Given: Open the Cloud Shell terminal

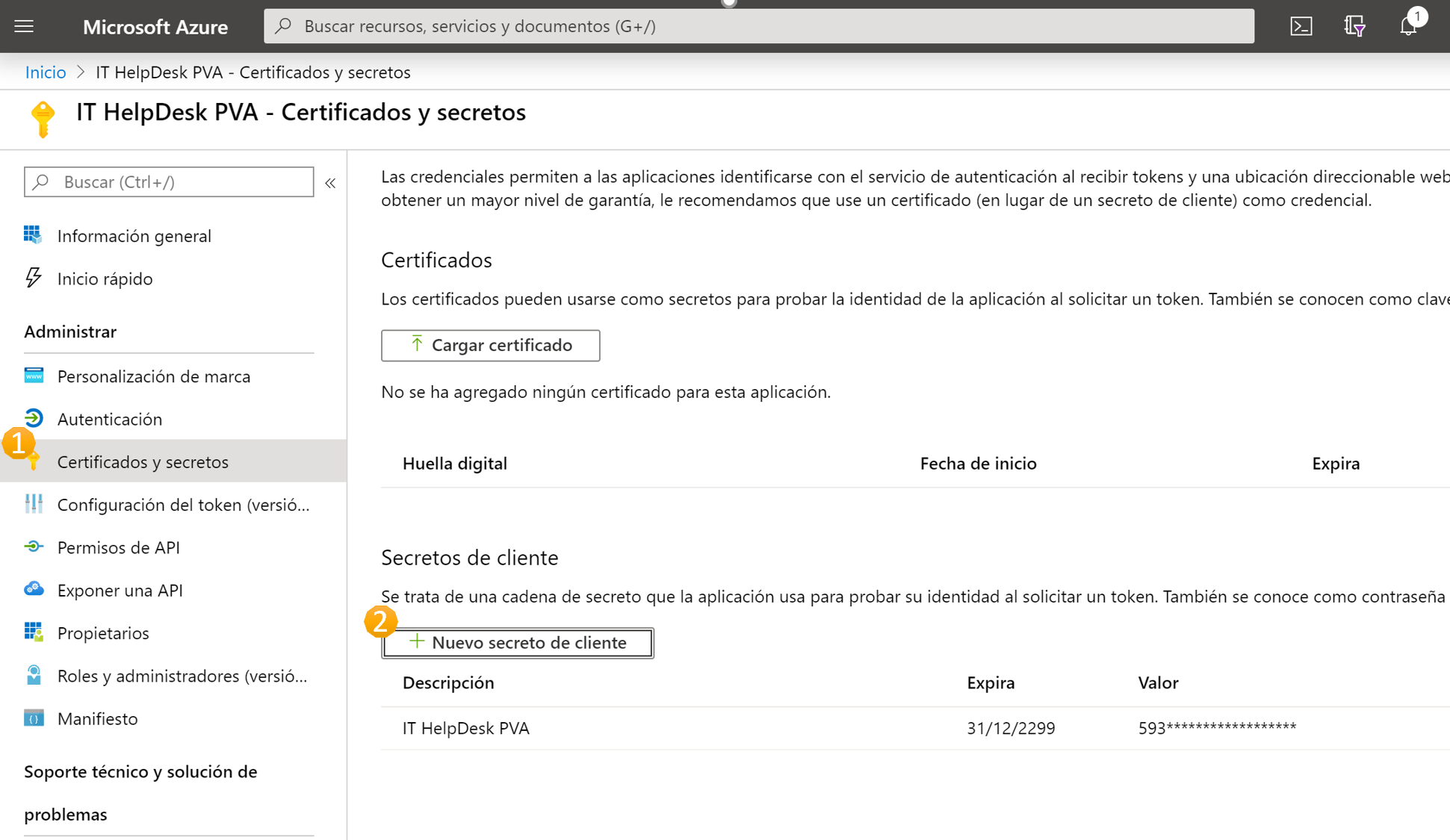Looking at the screenshot, I should pos(1301,25).
